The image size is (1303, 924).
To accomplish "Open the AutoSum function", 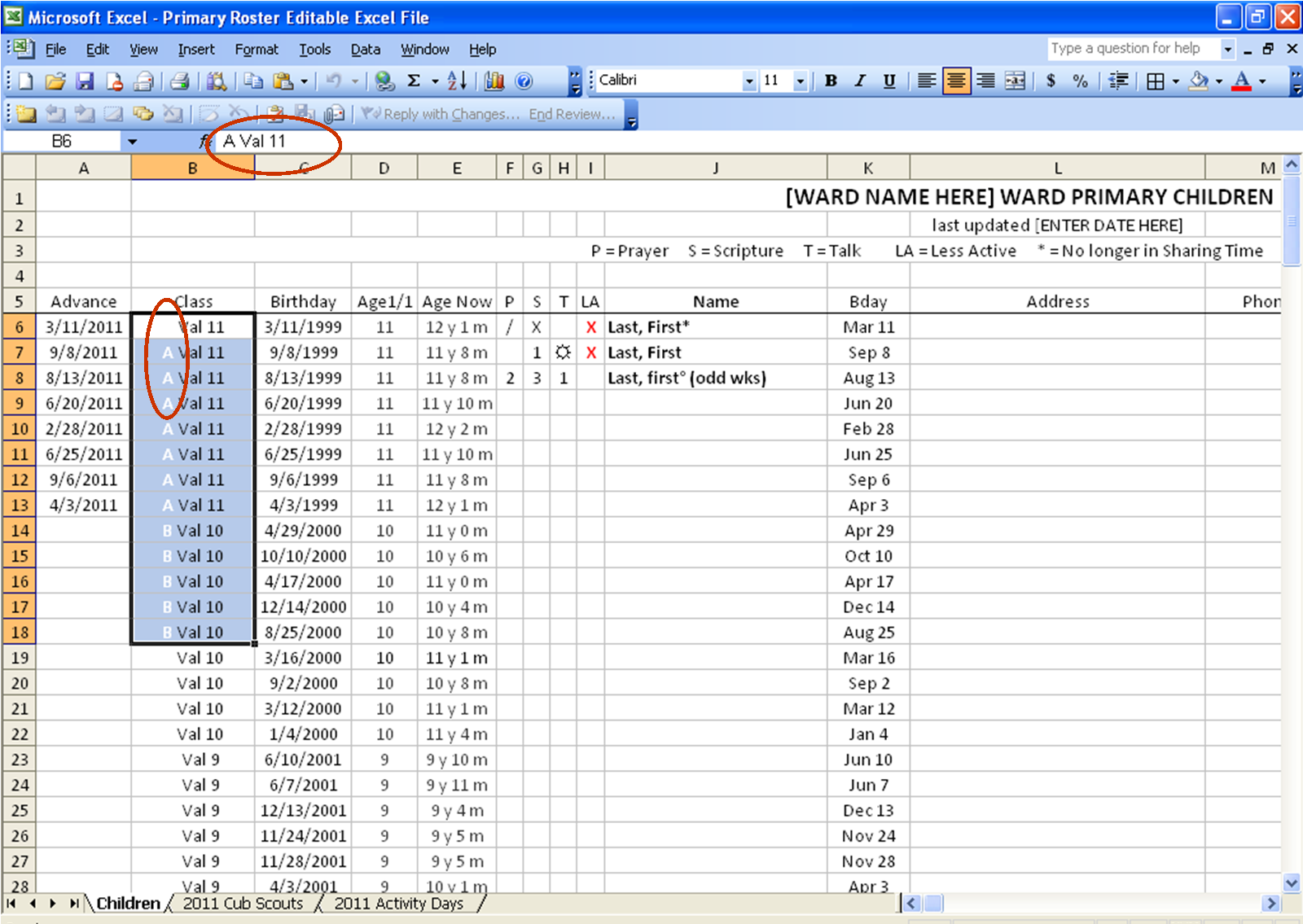I will [415, 81].
